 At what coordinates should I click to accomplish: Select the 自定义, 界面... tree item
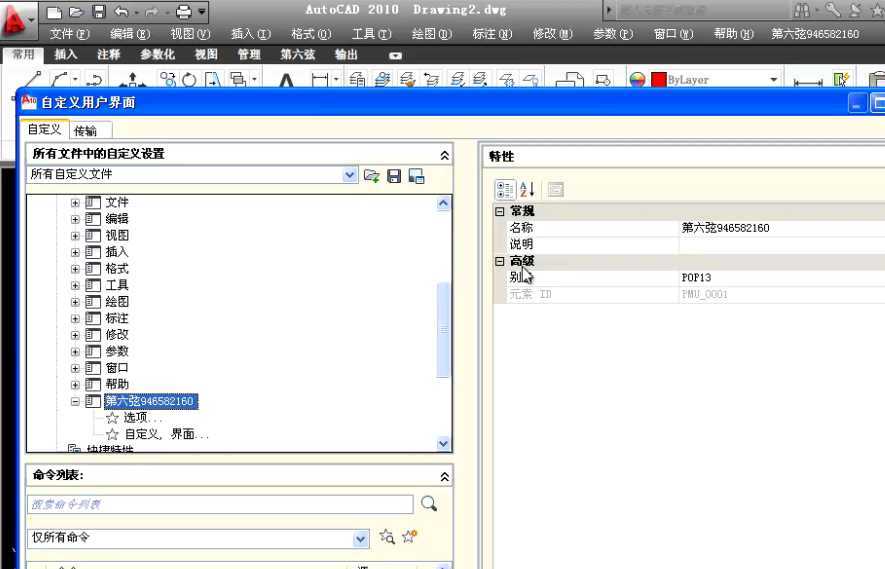tap(166, 434)
